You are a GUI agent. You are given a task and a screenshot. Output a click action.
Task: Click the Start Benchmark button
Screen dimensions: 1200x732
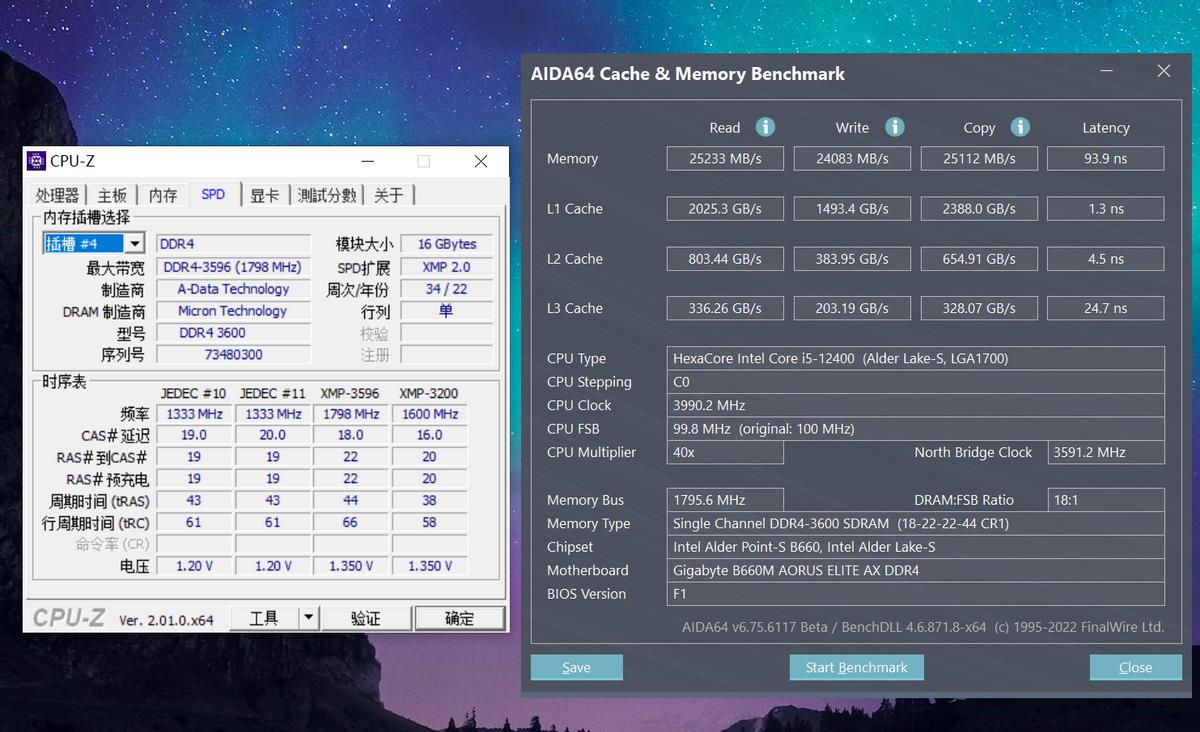point(856,667)
